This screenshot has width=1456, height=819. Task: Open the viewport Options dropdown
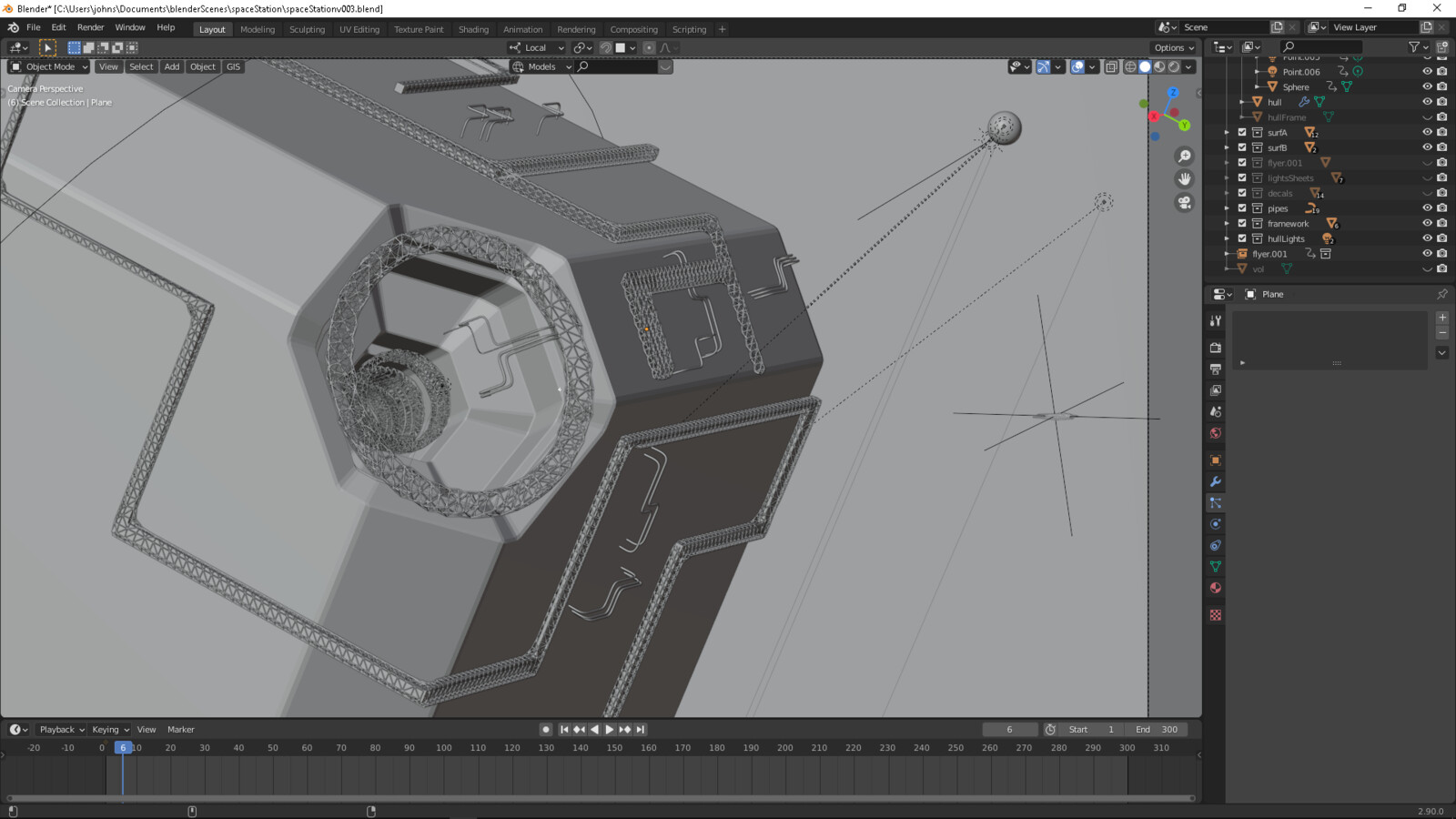pos(1174,47)
